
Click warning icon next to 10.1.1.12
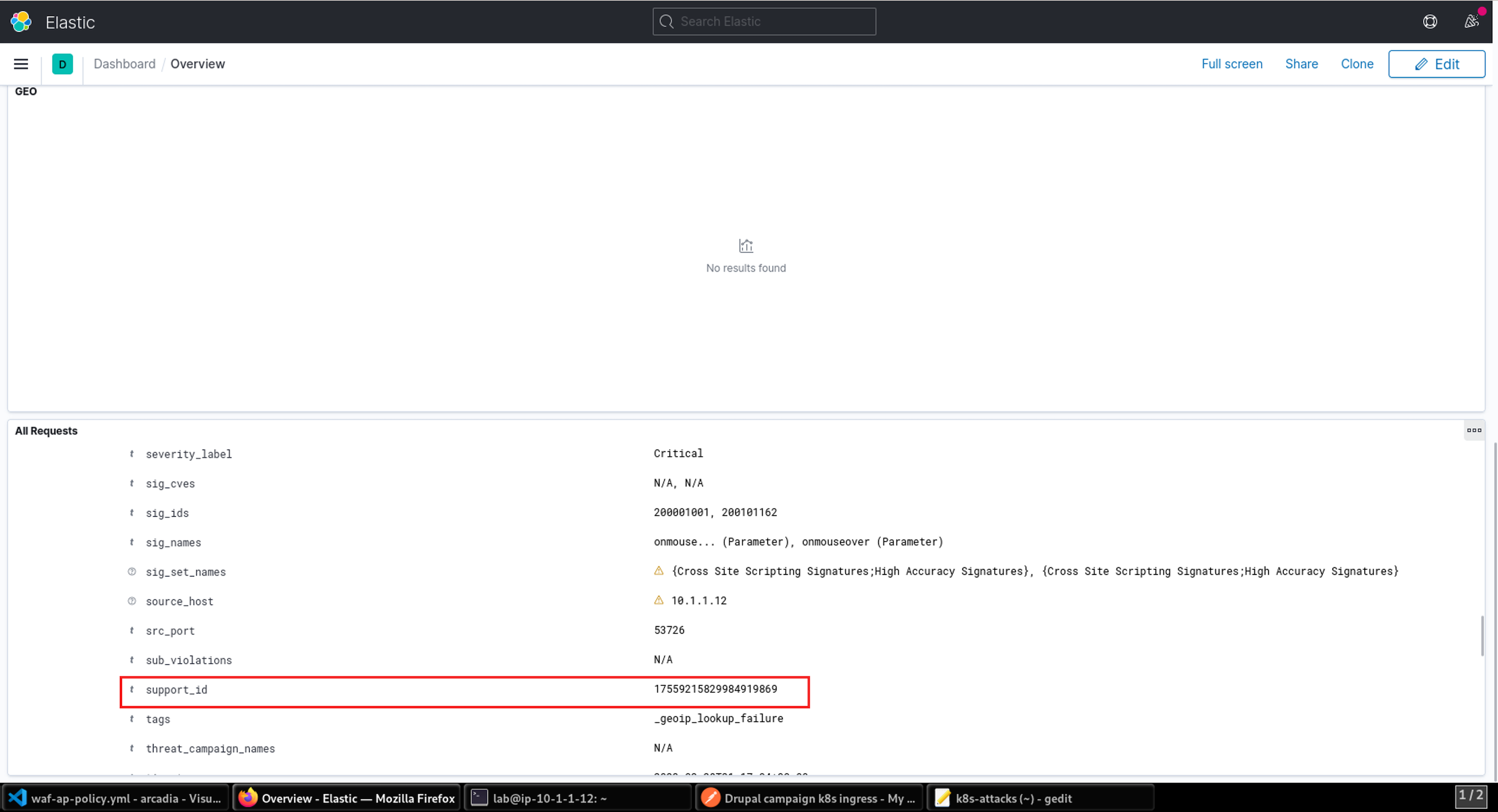(x=659, y=600)
